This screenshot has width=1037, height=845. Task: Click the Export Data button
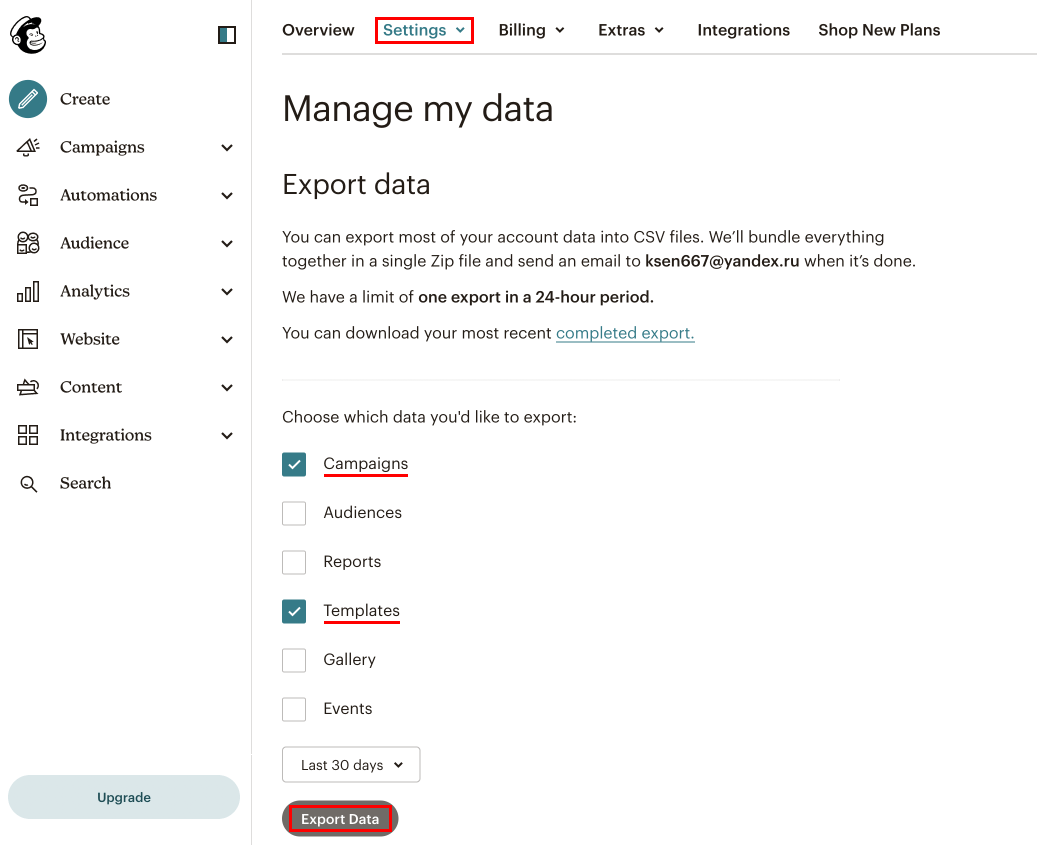[340, 818]
